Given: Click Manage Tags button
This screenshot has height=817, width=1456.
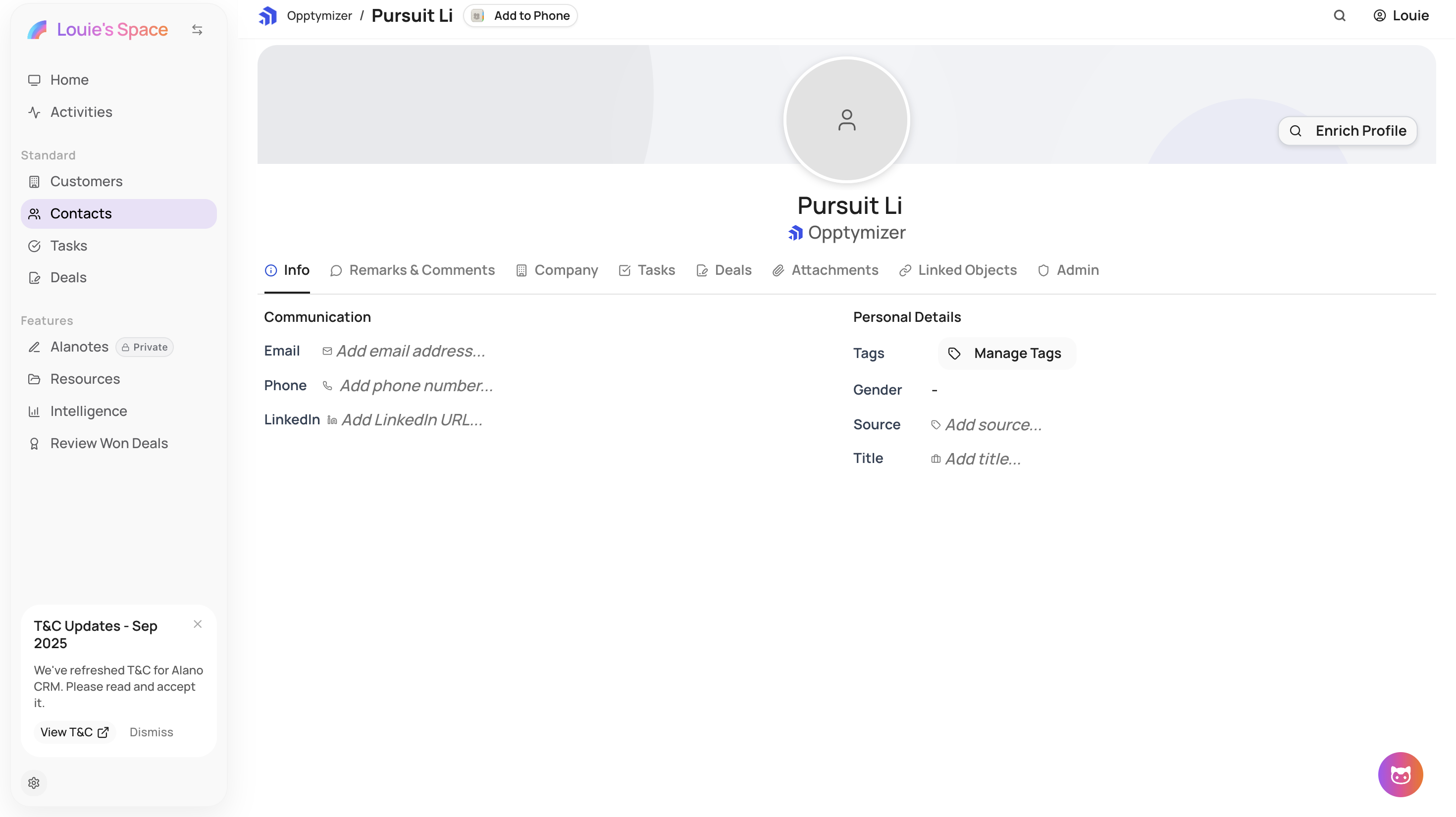Looking at the screenshot, I should pyautogui.click(x=1006, y=353).
